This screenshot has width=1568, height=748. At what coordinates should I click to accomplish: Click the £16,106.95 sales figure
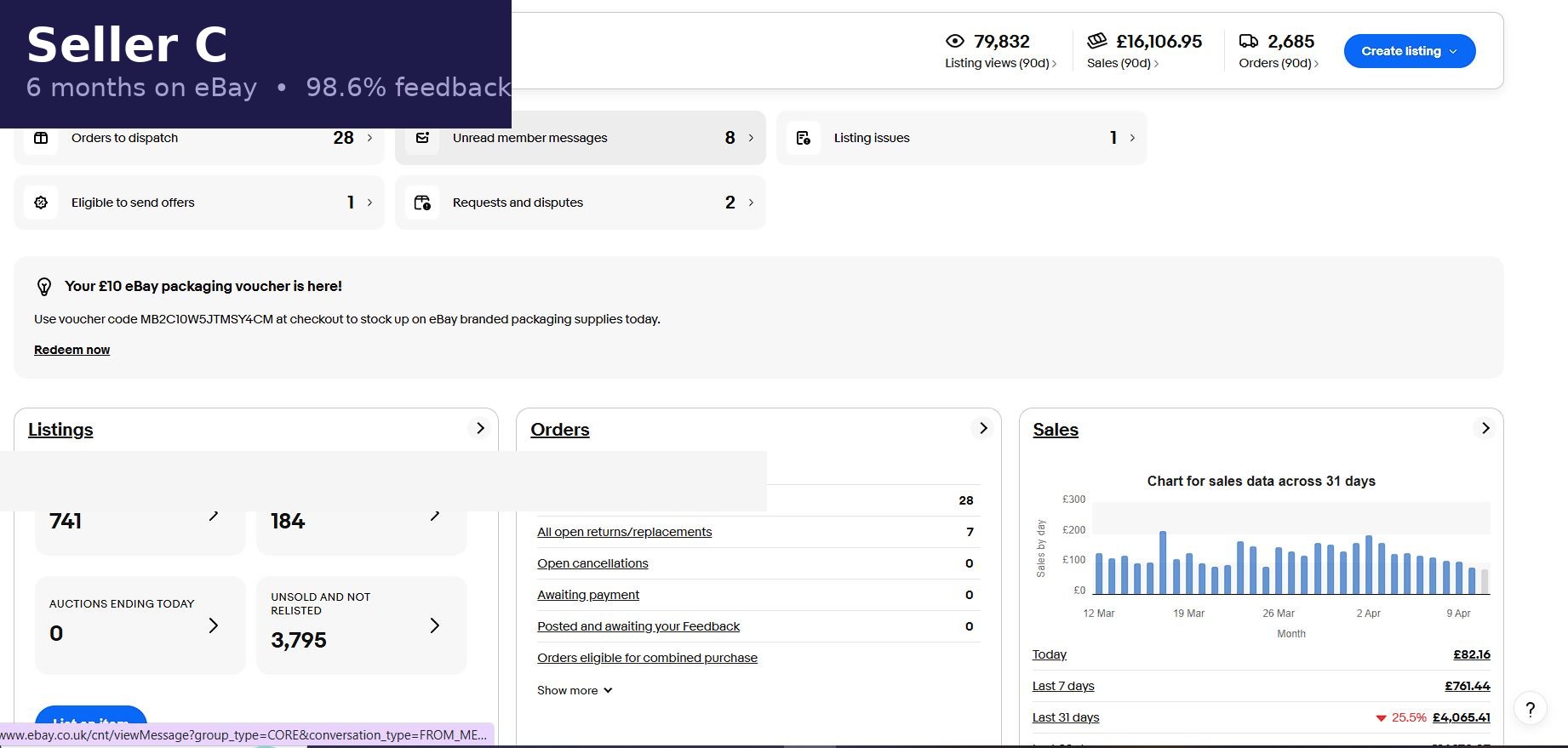(x=1159, y=41)
